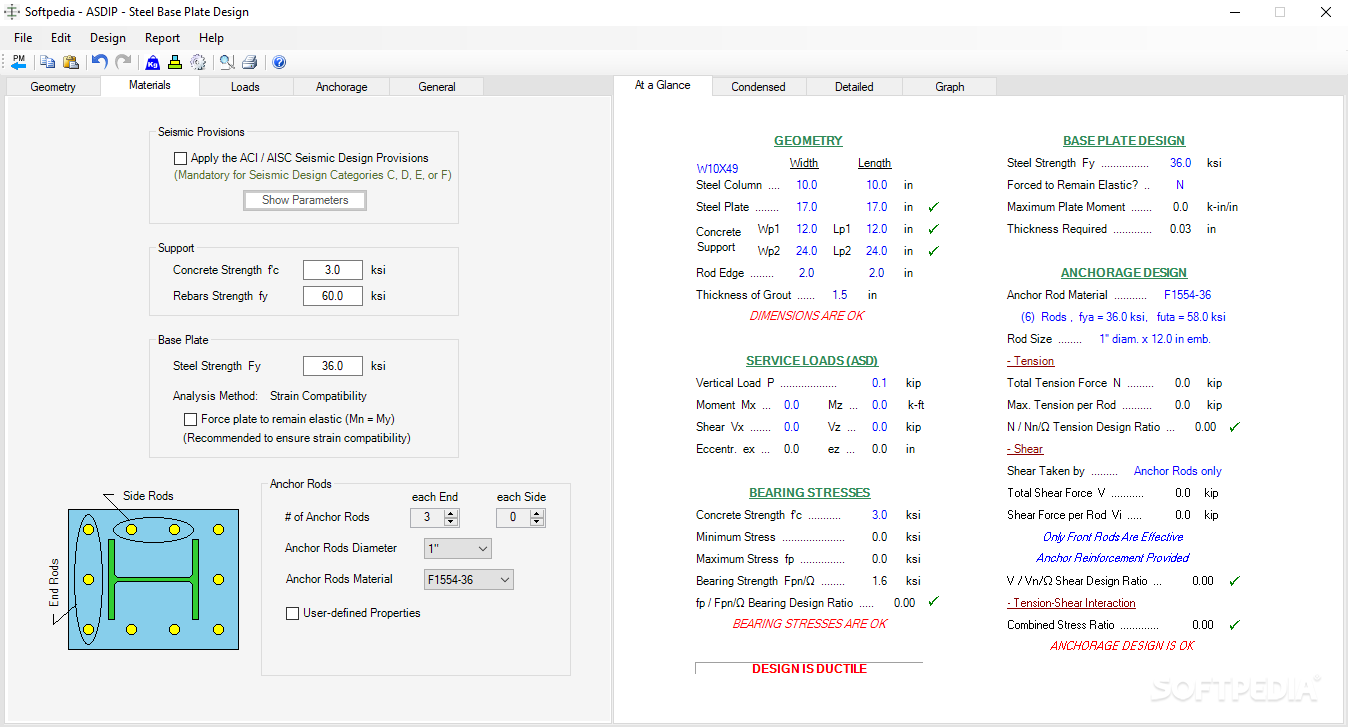
Task: Click the W10X49 column label
Action: 717,169
